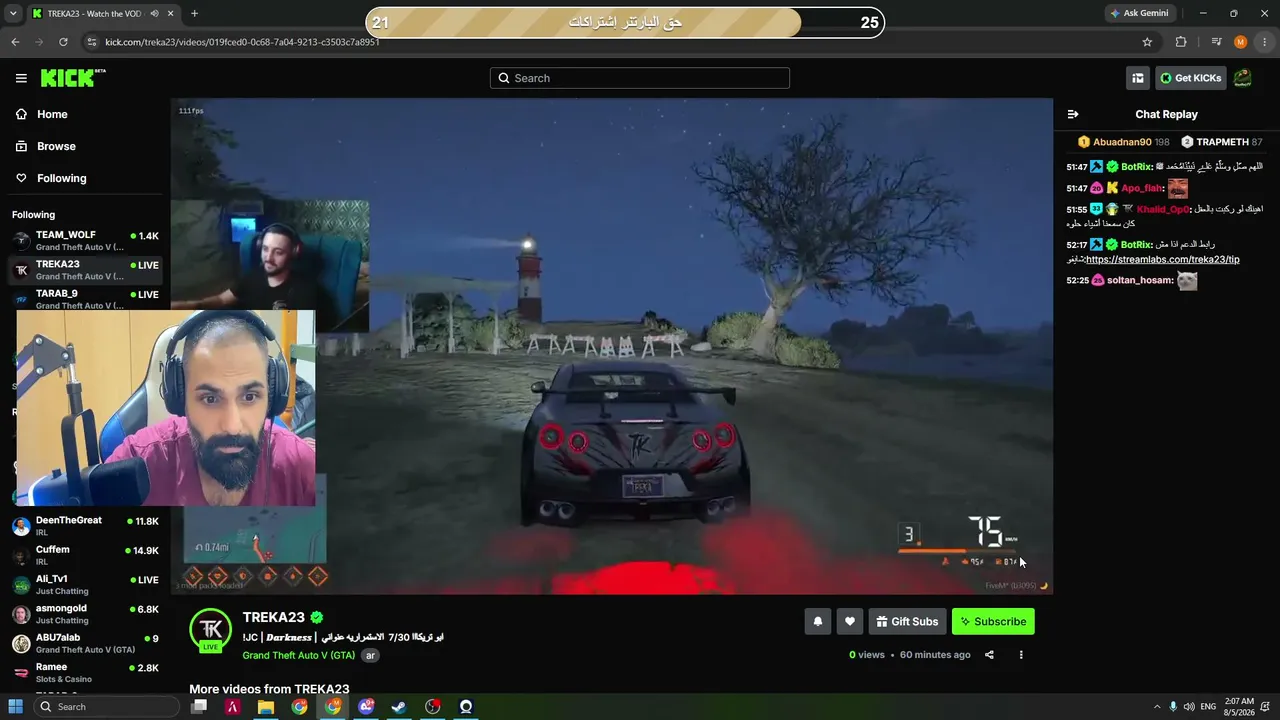
Task: Click BotRix username in the 52:17 chat message
Action: [x=1136, y=245]
